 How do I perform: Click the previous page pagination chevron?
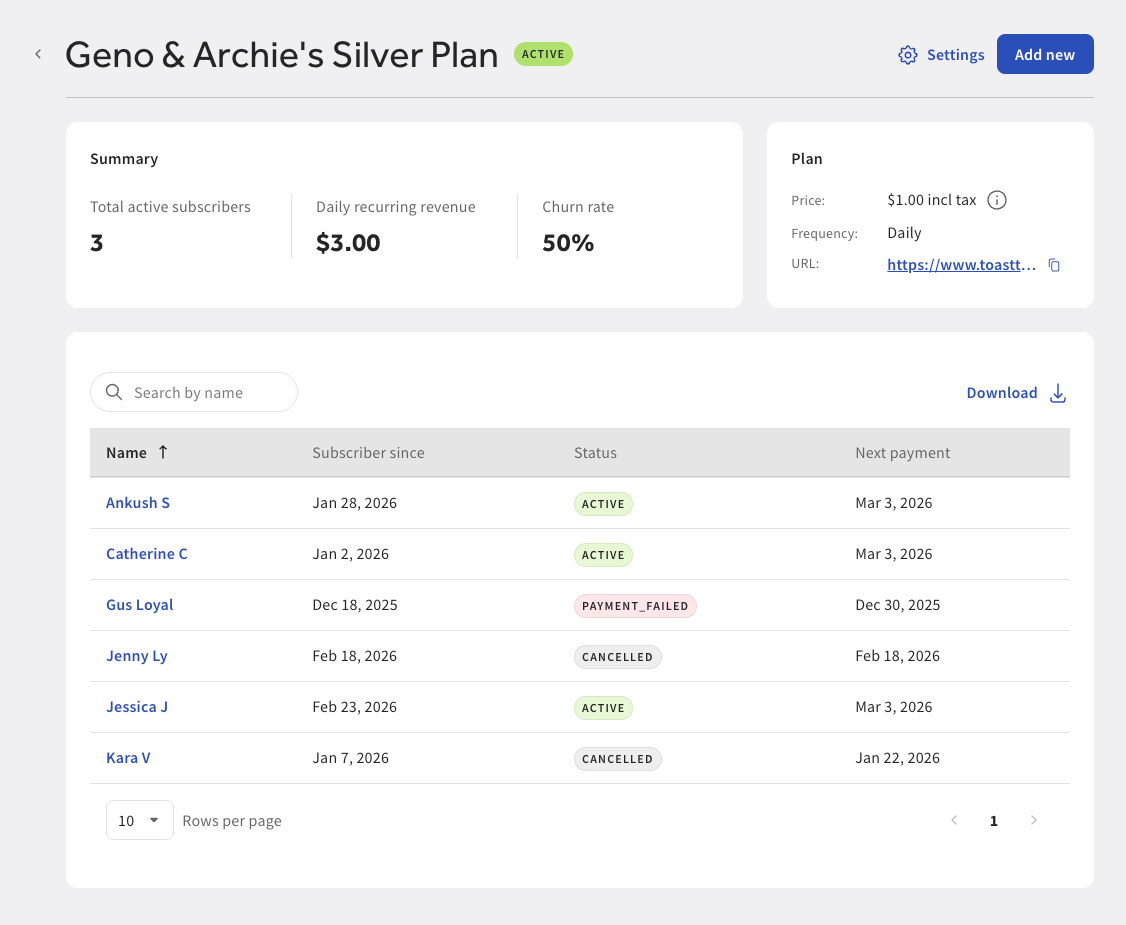pos(954,820)
